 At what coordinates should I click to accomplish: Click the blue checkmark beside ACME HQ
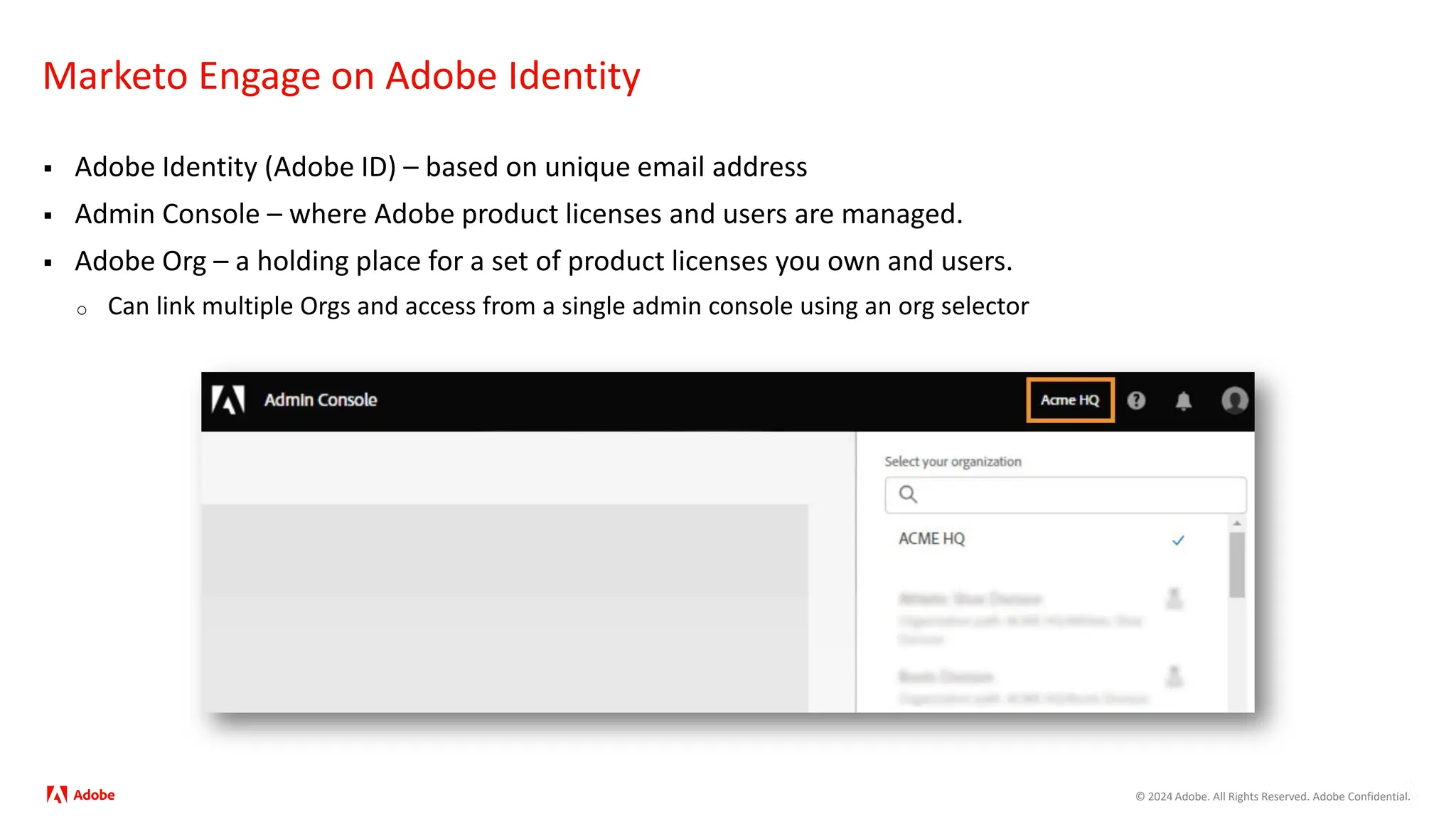point(1178,540)
